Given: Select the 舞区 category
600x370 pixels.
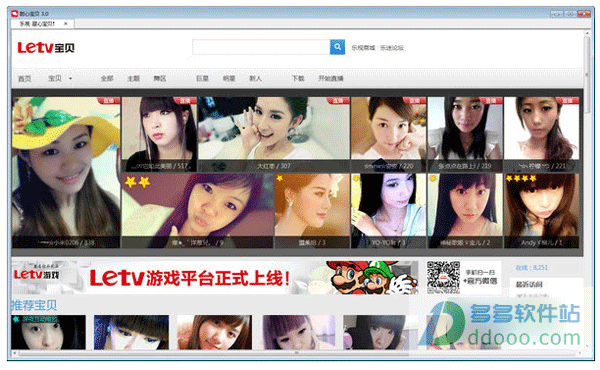Looking at the screenshot, I should click(160, 78).
